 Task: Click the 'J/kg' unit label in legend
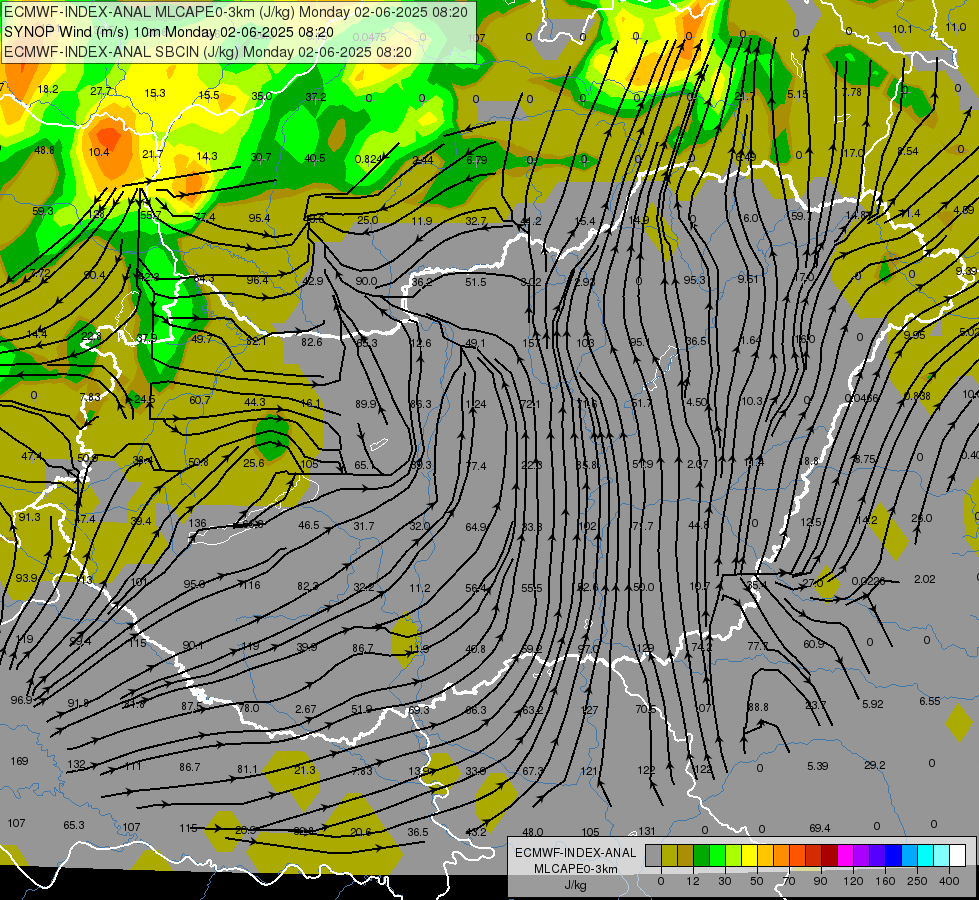click(x=575, y=885)
